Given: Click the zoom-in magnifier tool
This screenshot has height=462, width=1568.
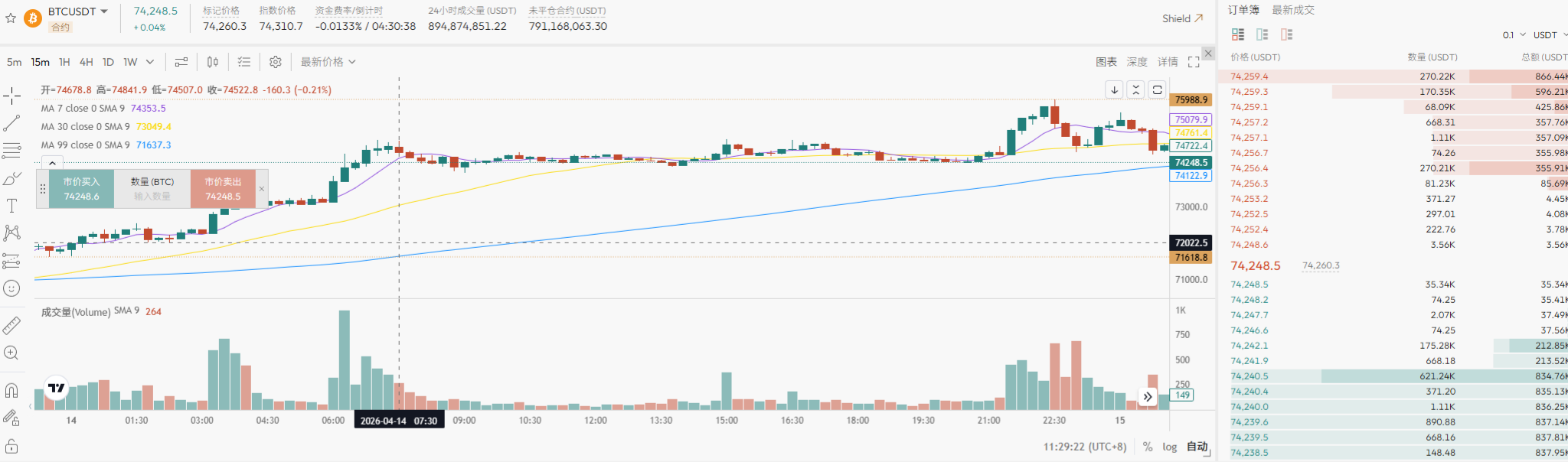Looking at the screenshot, I should [x=11, y=353].
